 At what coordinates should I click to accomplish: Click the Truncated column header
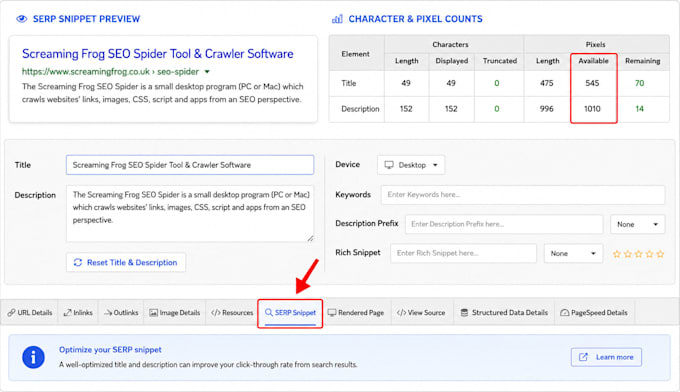pyautogui.click(x=500, y=61)
